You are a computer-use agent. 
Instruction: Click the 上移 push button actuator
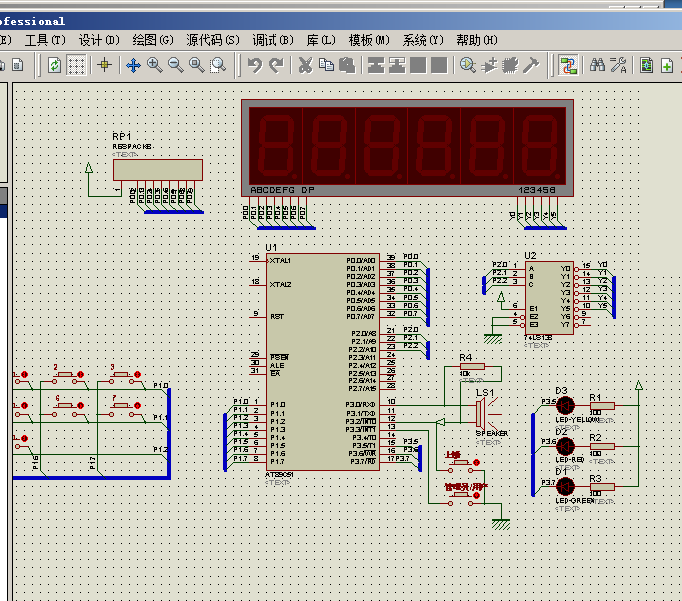461,463
